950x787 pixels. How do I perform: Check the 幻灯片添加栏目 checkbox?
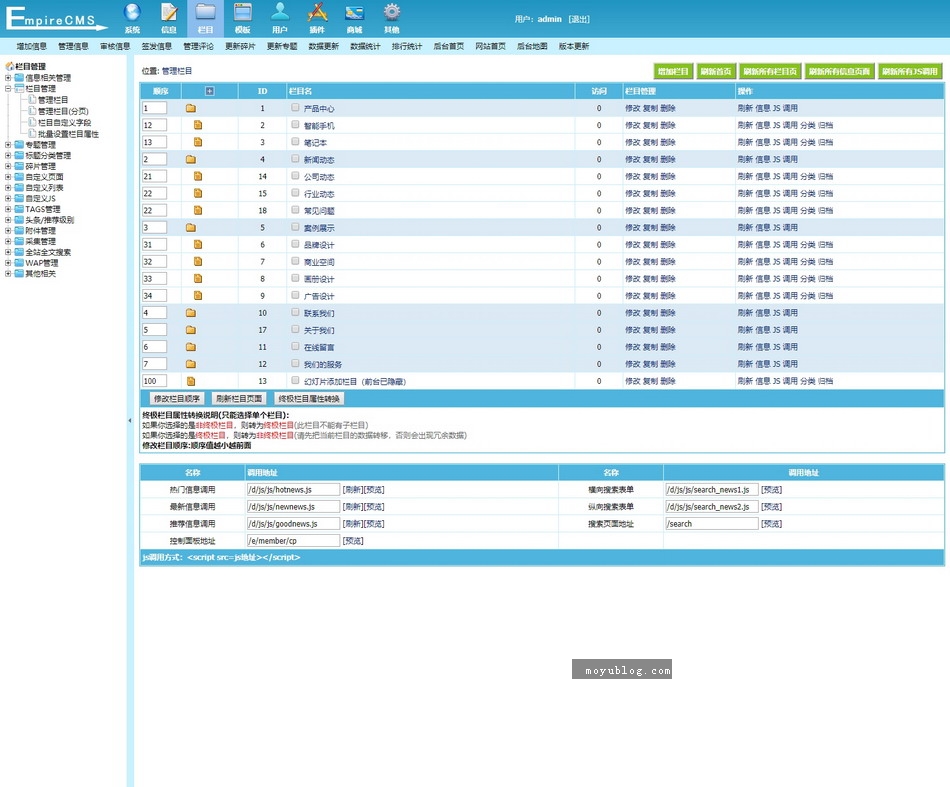point(295,380)
